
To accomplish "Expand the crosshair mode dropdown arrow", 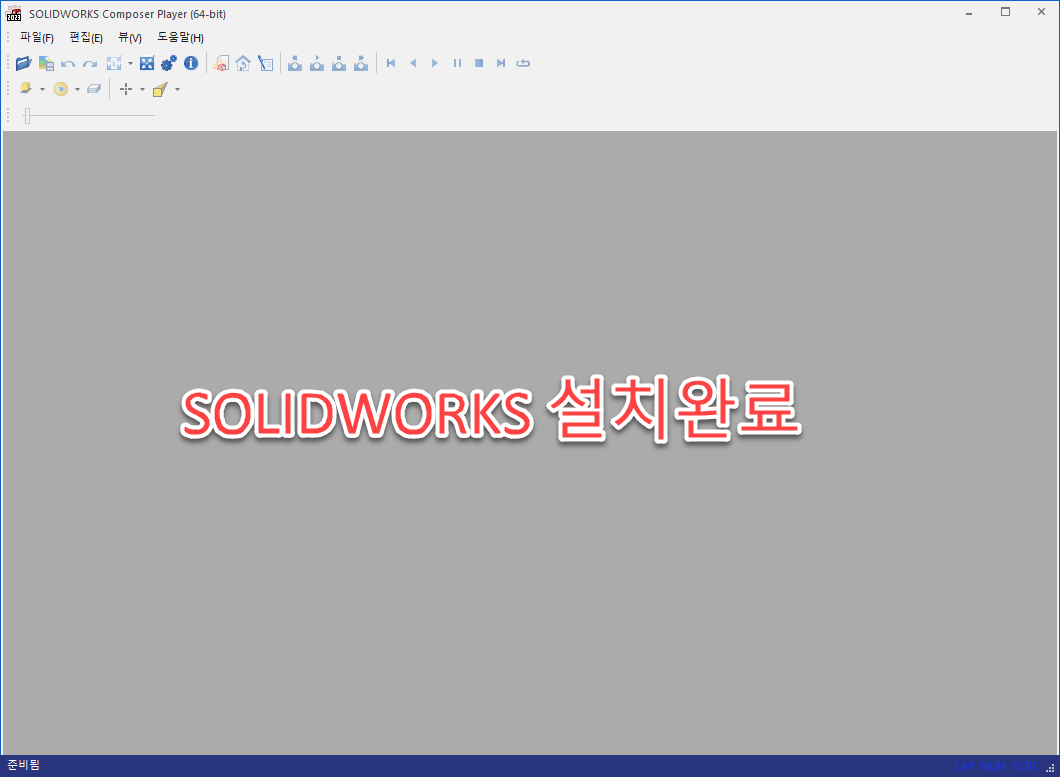I will (x=142, y=89).
